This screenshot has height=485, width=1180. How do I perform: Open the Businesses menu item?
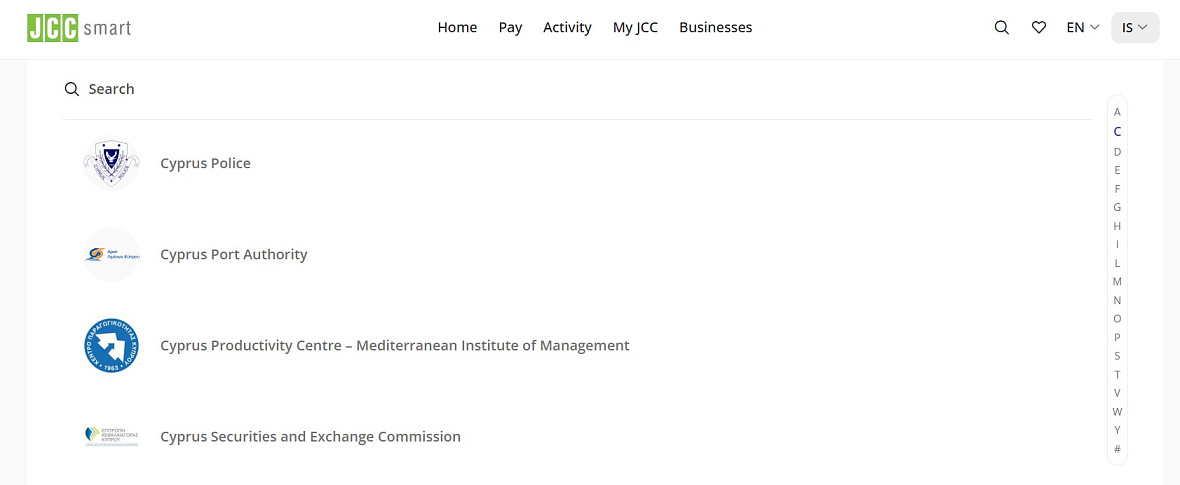716,28
